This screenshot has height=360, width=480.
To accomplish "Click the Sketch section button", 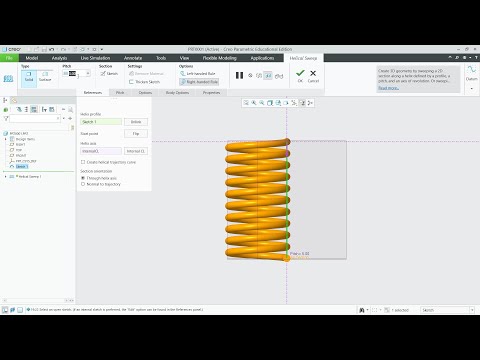I will pos(109,73).
